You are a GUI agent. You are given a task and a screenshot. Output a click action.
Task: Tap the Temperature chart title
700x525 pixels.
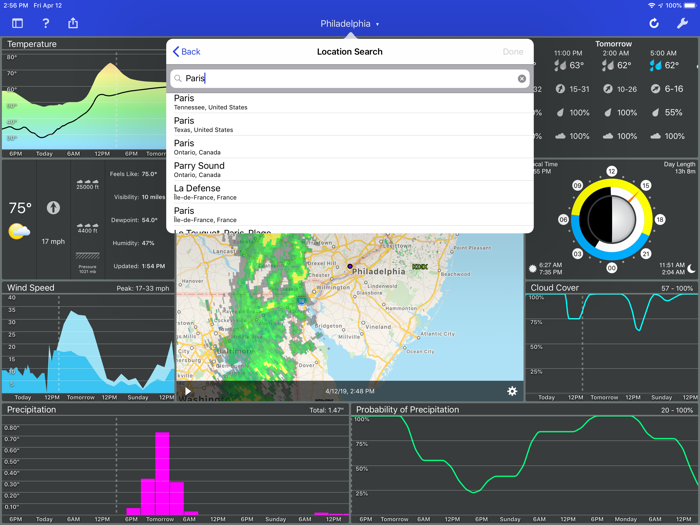pyautogui.click(x=32, y=44)
